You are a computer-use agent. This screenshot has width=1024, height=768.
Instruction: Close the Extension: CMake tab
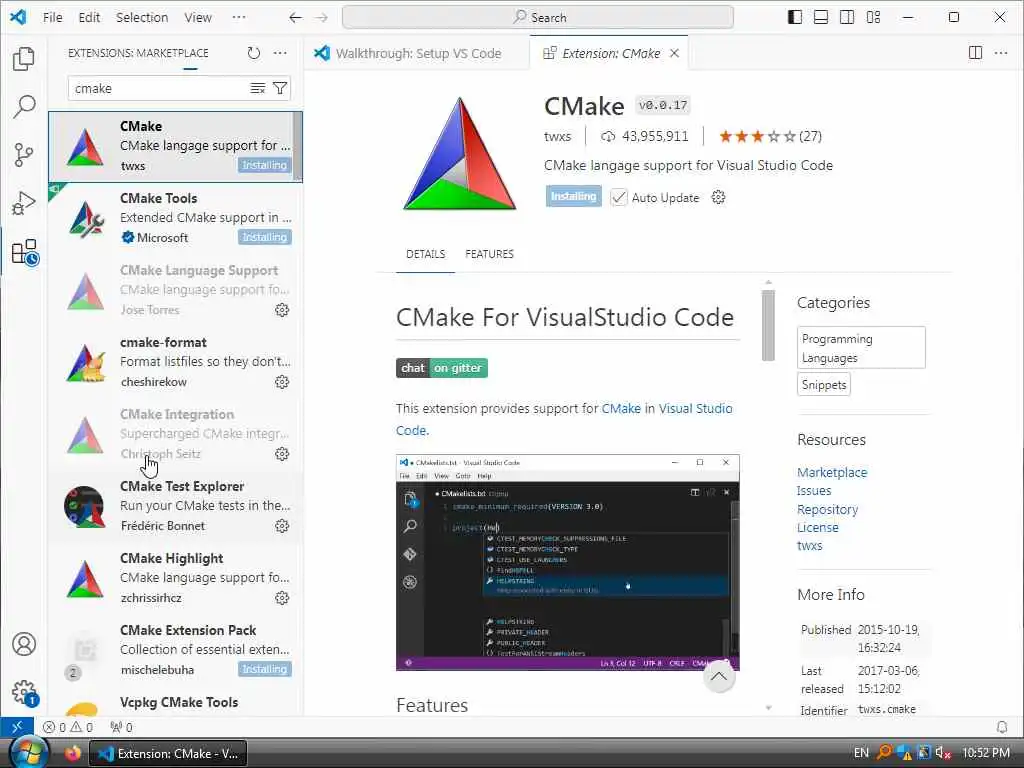click(675, 53)
